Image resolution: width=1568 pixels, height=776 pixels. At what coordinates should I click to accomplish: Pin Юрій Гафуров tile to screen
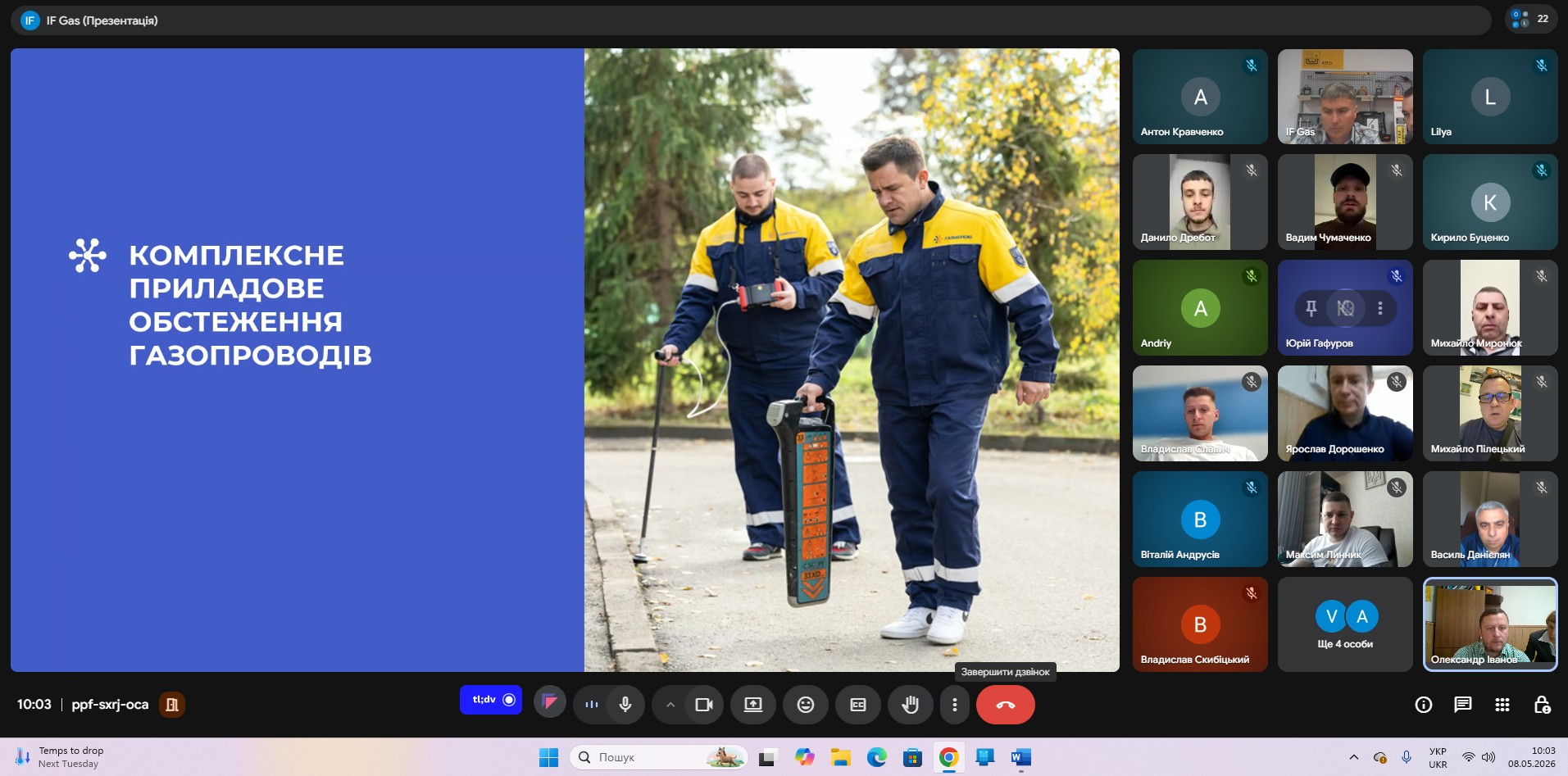[x=1311, y=308]
